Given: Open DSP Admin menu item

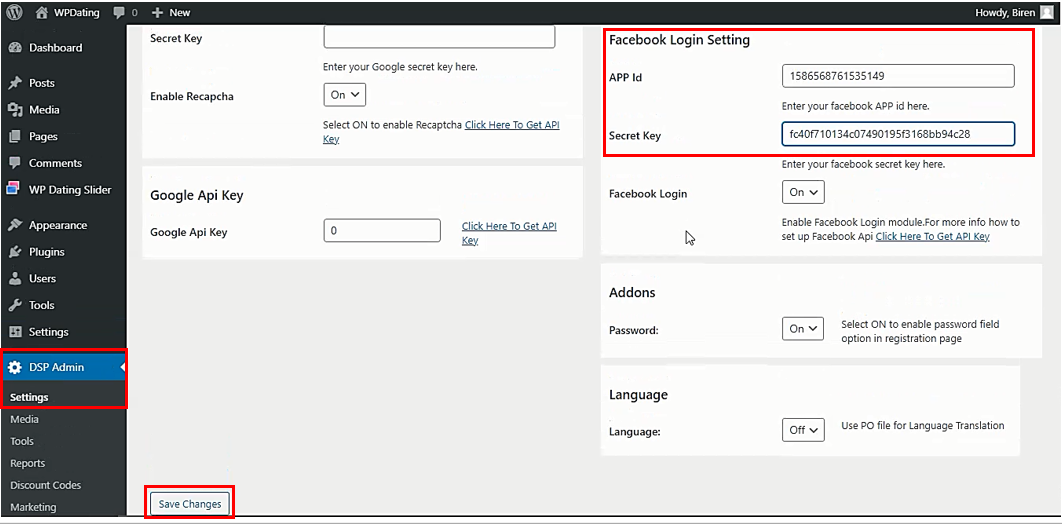Looking at the screenshot, I should click(x=63, y=367).
